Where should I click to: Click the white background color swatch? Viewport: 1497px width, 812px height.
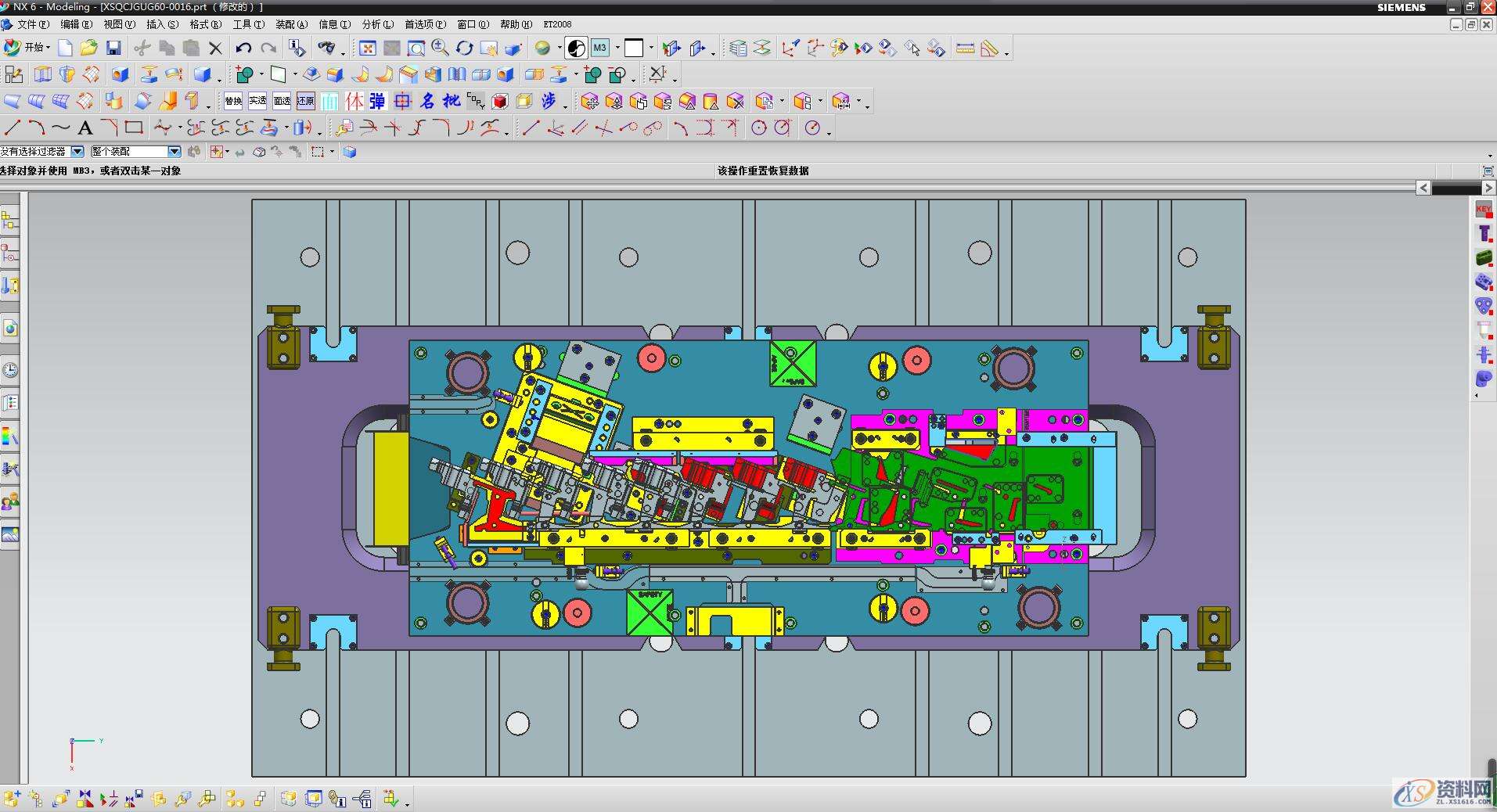pos(634,49)
